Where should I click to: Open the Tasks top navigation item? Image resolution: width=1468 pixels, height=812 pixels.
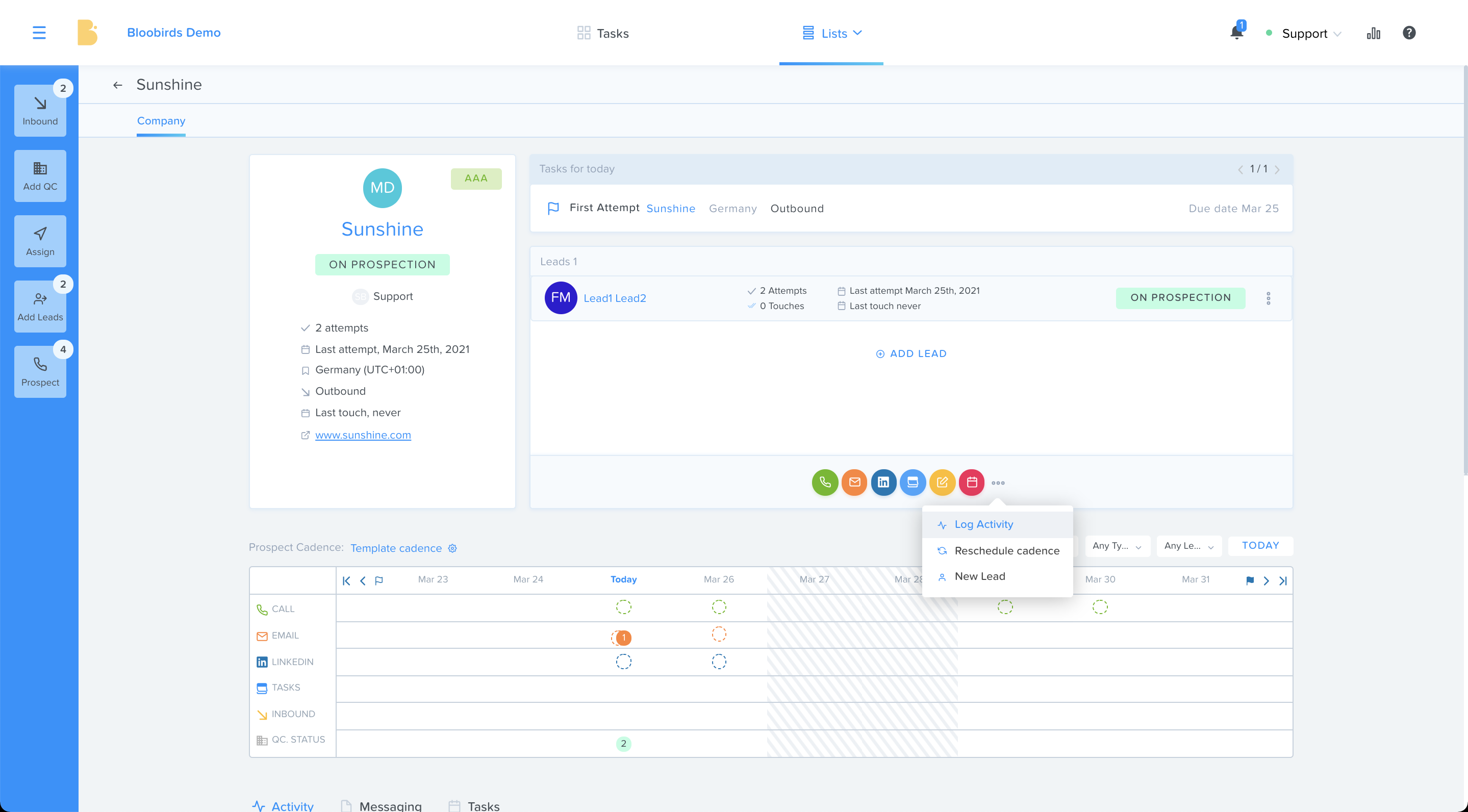coord(602,33)
